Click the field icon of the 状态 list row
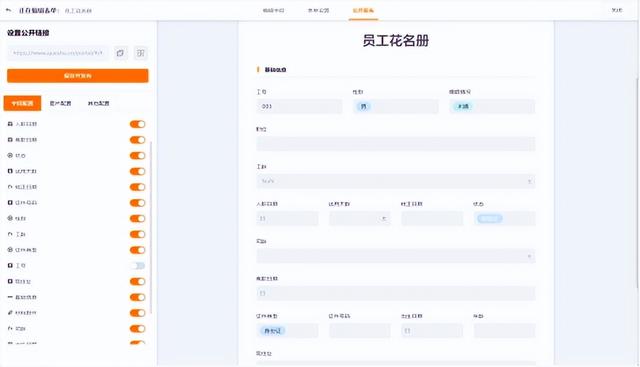 [x=10, y=156]
